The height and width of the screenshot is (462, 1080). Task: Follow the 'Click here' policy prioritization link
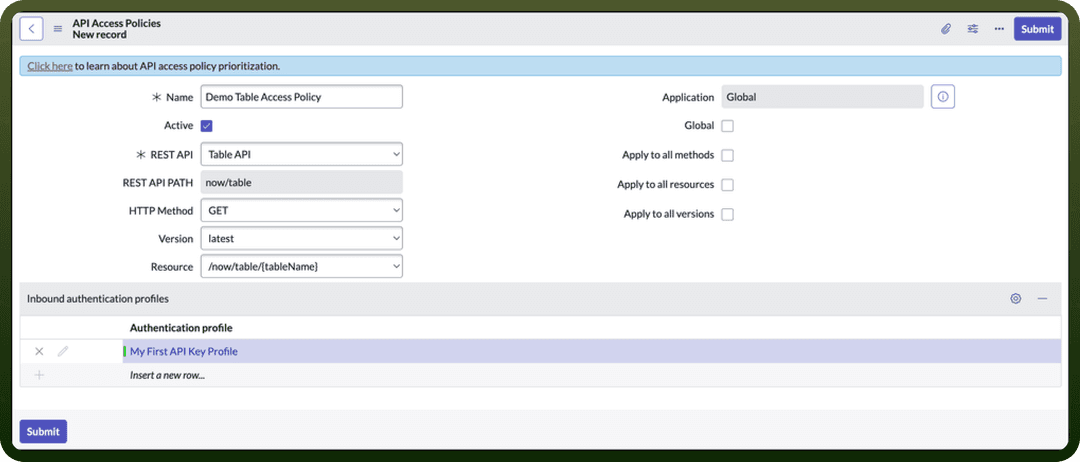pyautogui.click(x=50, y=66)
